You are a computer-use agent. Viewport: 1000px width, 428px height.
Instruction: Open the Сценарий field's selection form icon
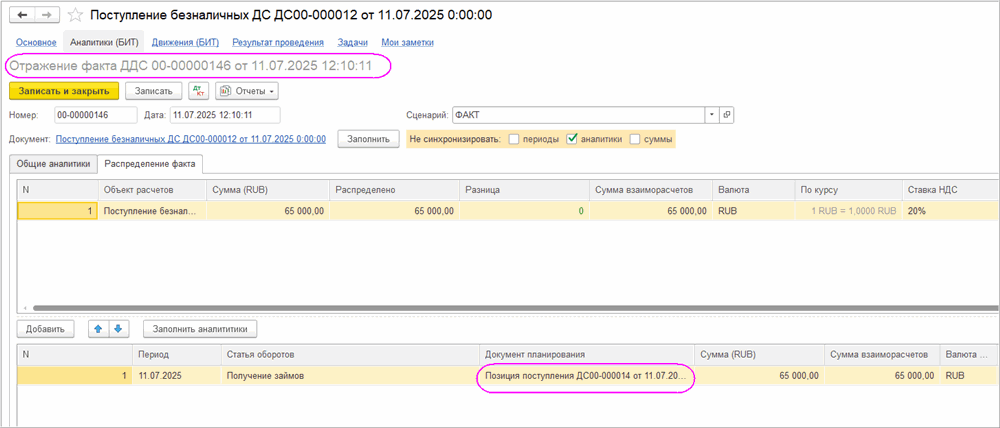tap(727, 115)
